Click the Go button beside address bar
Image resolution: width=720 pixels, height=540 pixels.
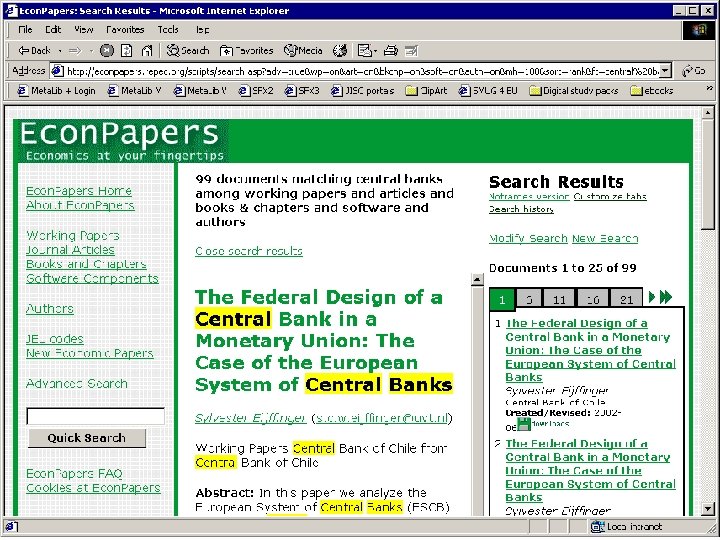coord(693,71)
